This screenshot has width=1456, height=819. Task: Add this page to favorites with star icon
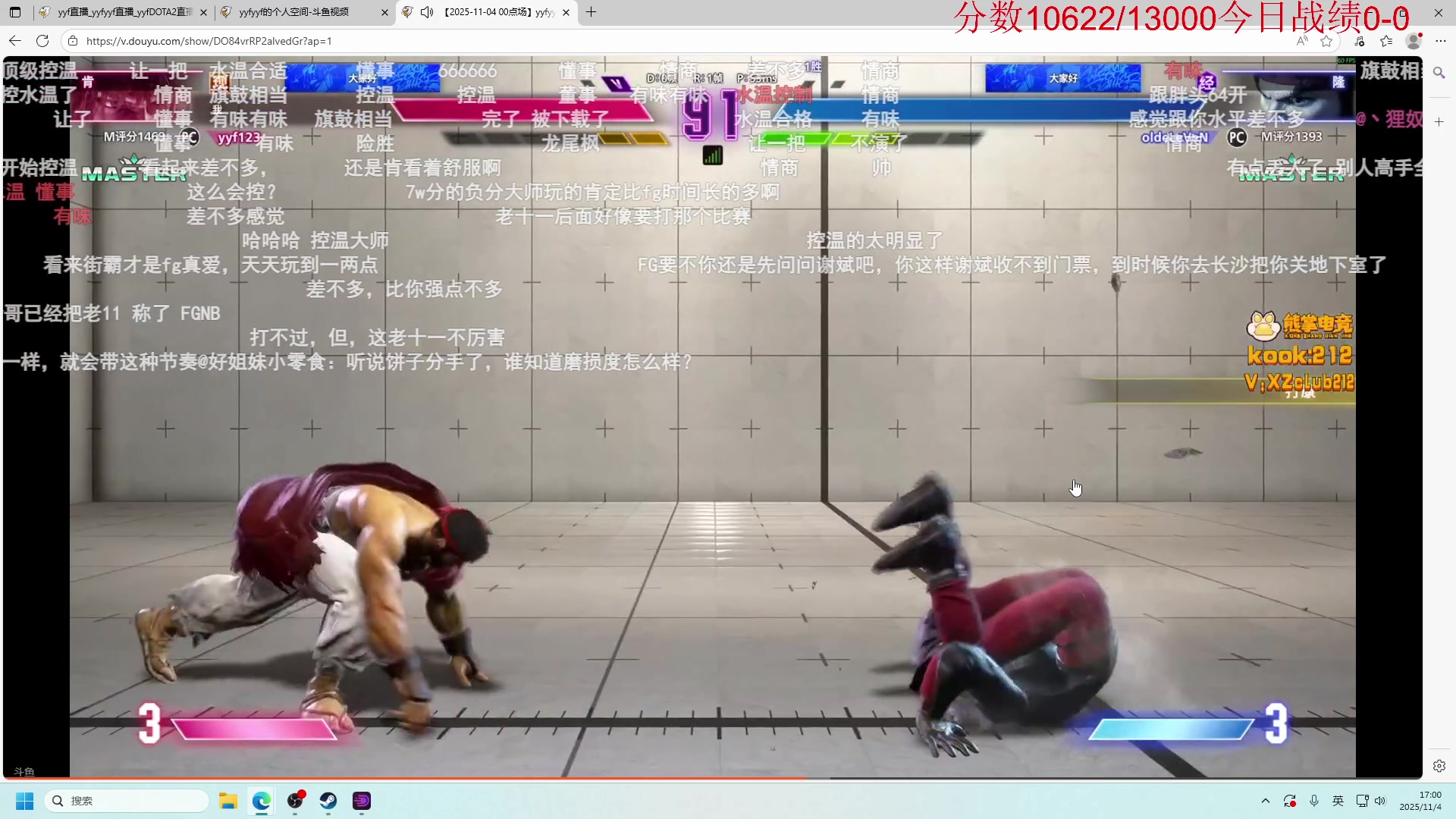(1326, 41)
